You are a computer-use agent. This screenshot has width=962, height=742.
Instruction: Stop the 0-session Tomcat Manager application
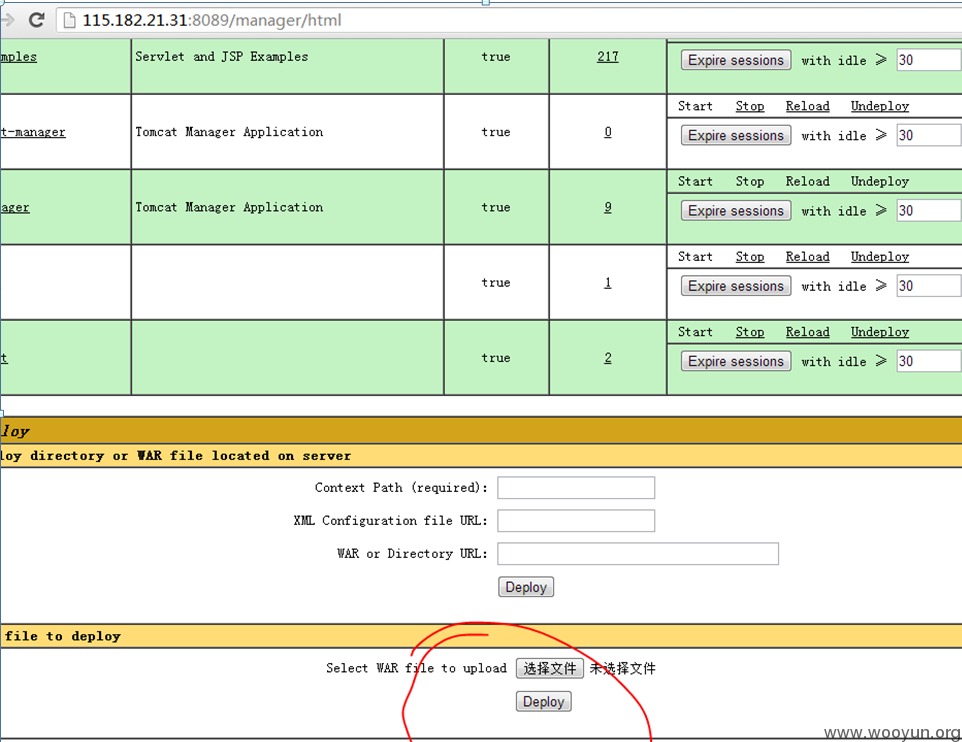point(750,106)
